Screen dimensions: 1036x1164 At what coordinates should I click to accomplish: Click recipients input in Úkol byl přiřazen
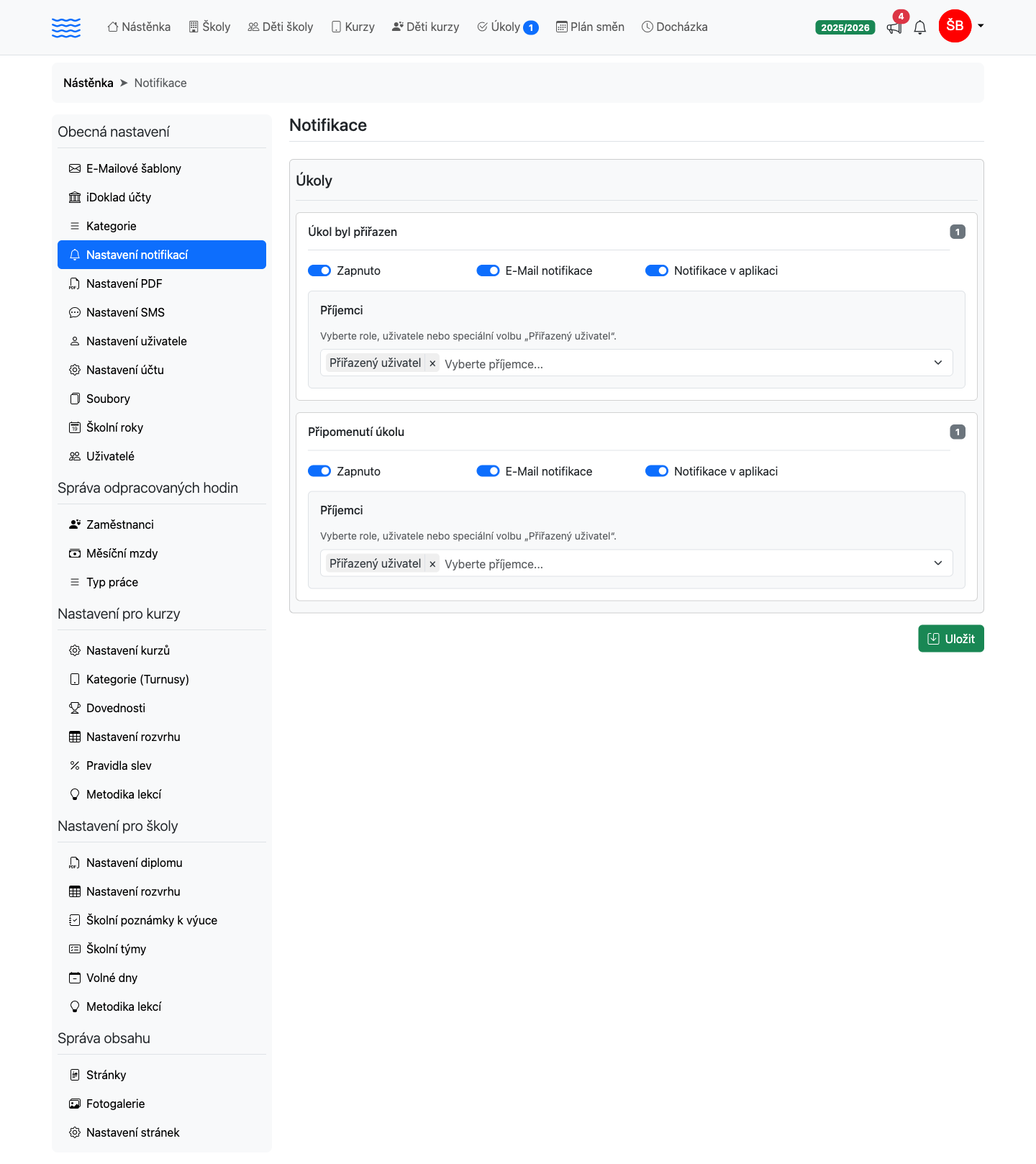click(637, 363)
